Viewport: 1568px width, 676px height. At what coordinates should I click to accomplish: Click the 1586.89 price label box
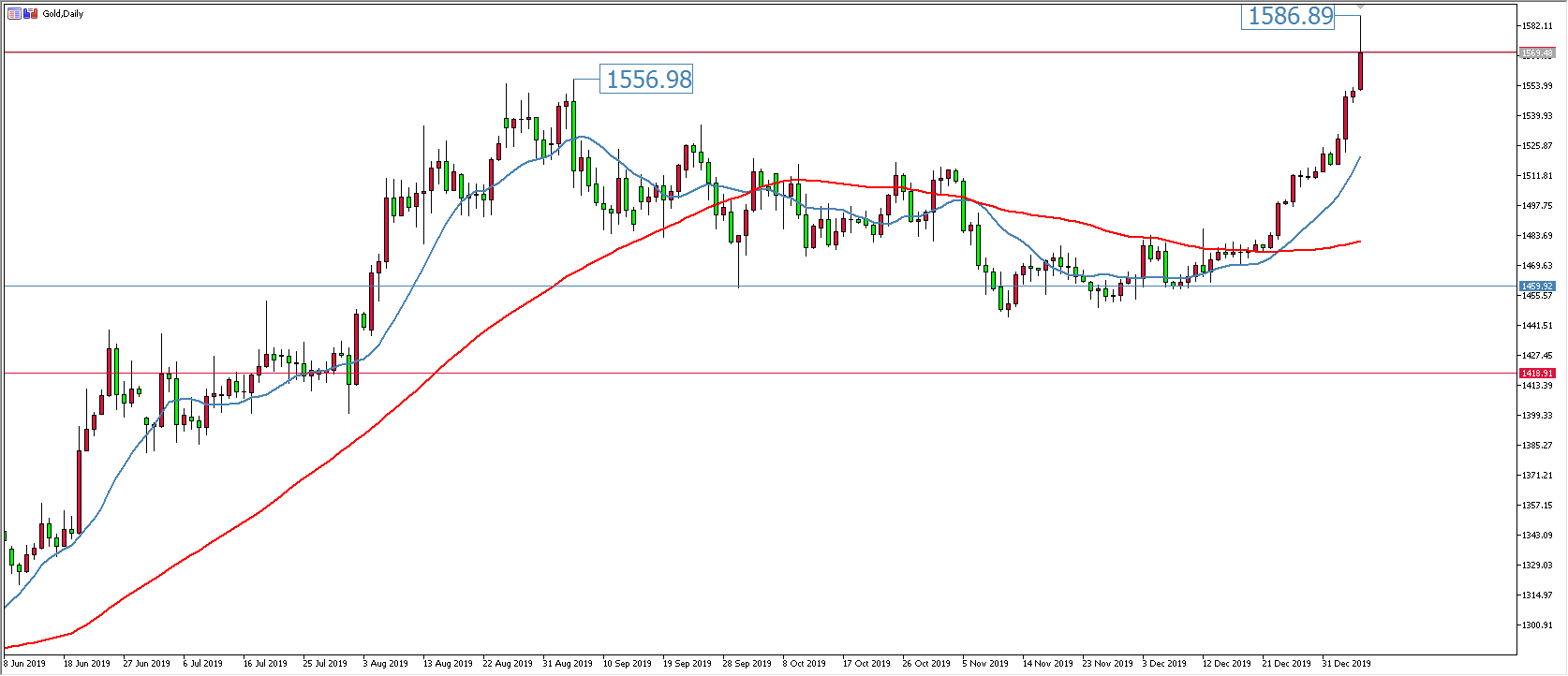tap(1291, 16)
